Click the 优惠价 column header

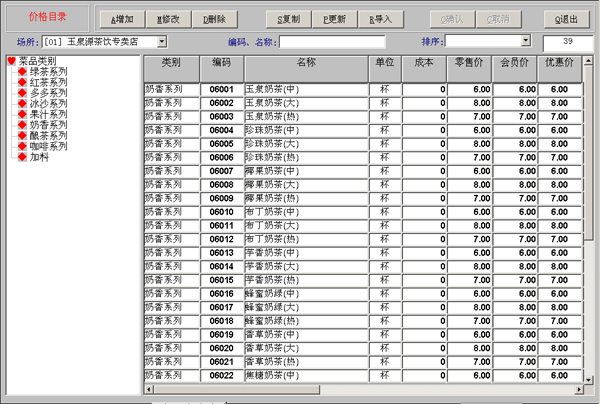point(559,69)
